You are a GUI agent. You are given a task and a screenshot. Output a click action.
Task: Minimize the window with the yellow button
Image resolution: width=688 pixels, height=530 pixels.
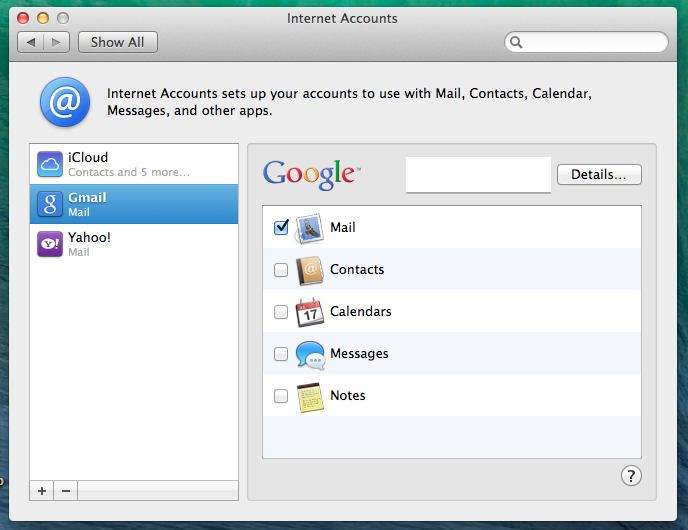[43, 18]
